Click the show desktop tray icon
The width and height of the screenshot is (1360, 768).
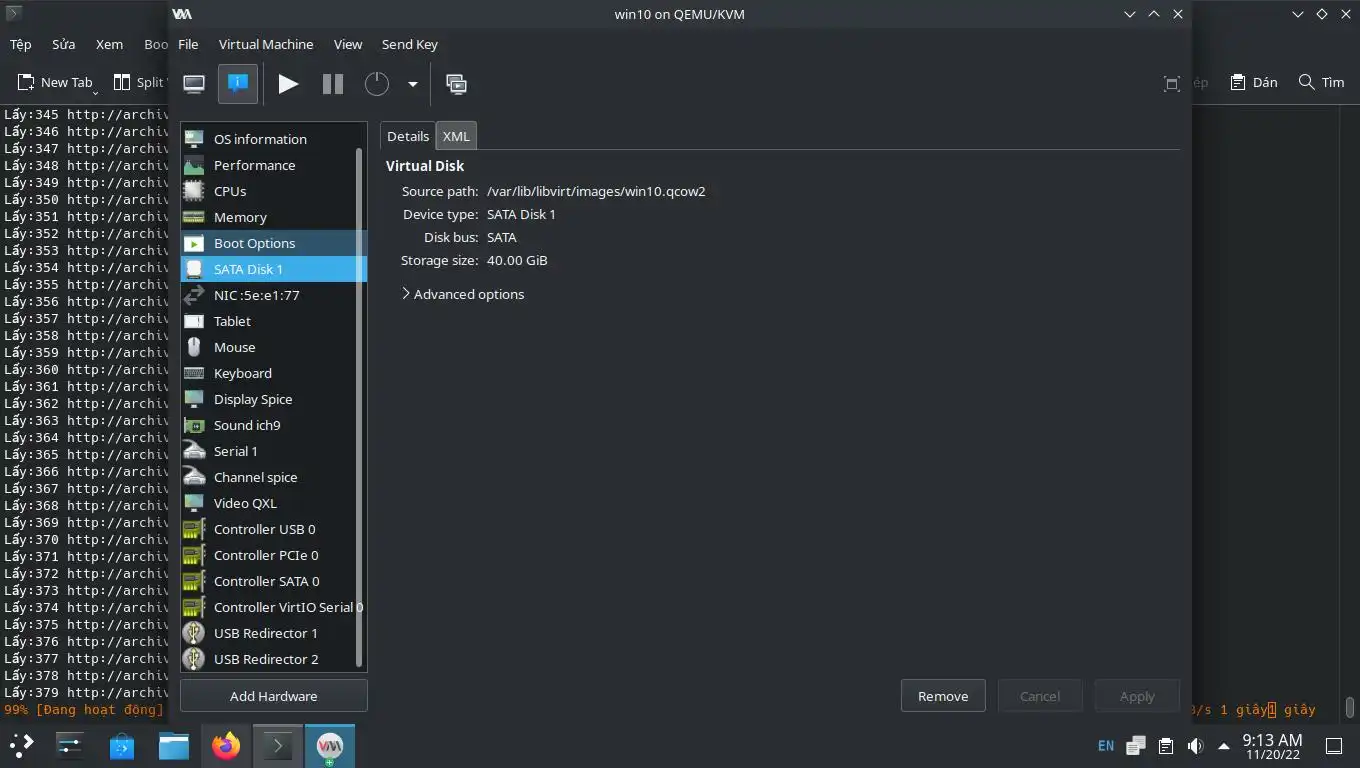(1333, 745)
